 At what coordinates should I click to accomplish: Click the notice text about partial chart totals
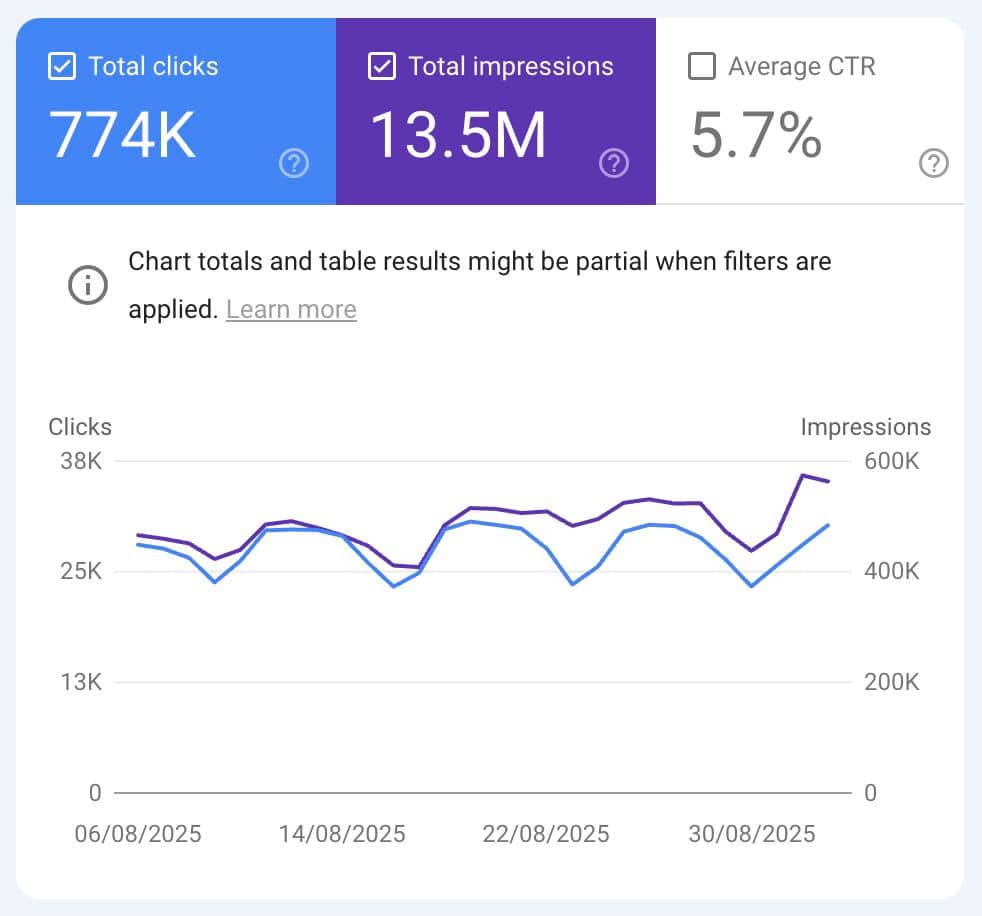tap(480, 263)
